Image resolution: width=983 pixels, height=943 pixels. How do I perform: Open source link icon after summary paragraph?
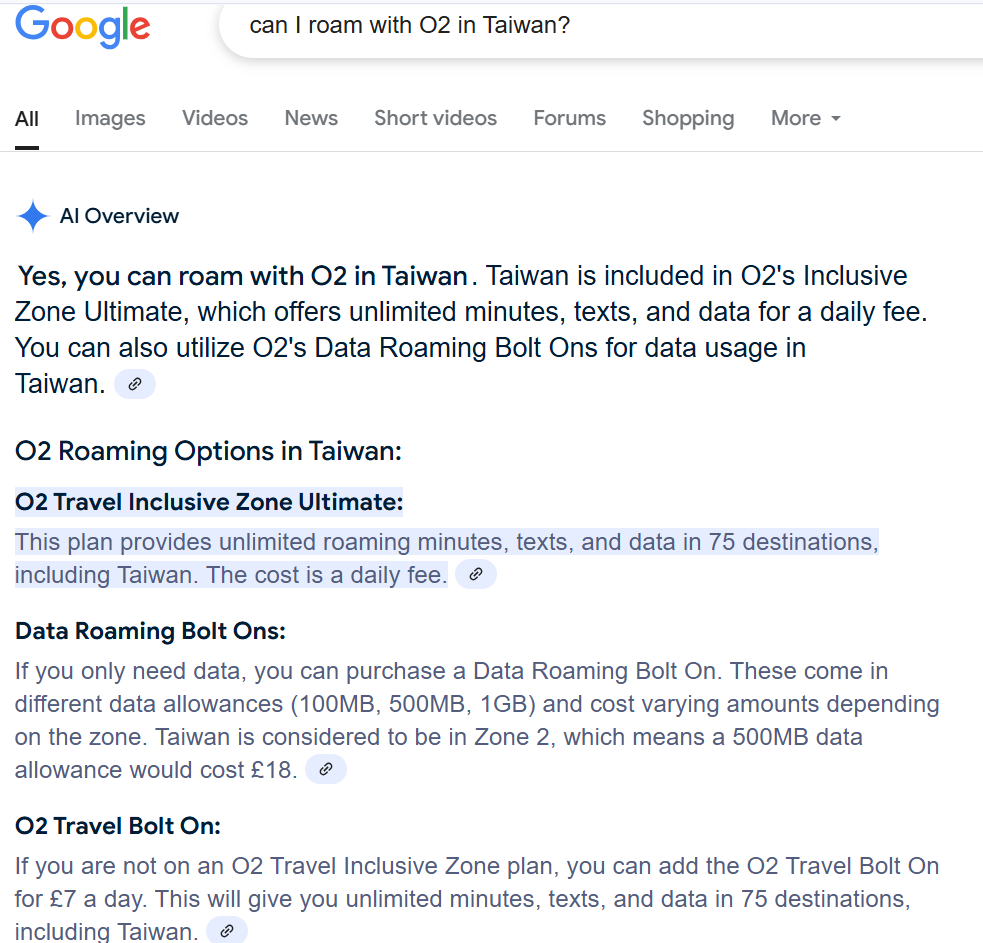click(x=135, y=384)
